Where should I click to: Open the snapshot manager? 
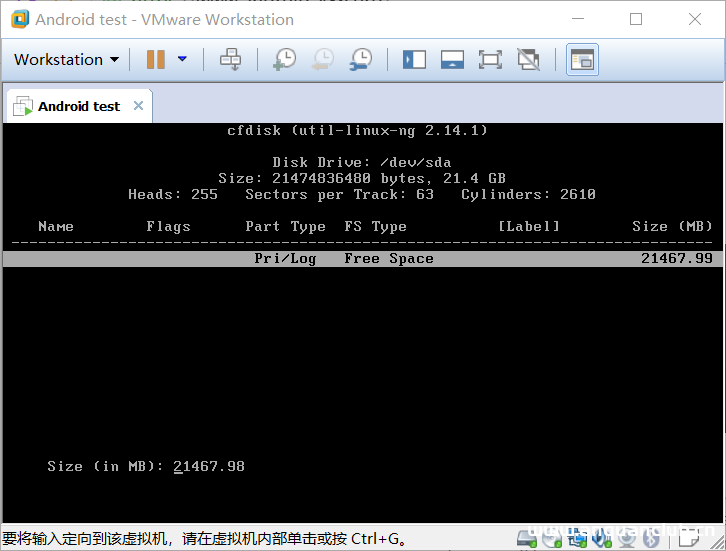tap(361, 60)
